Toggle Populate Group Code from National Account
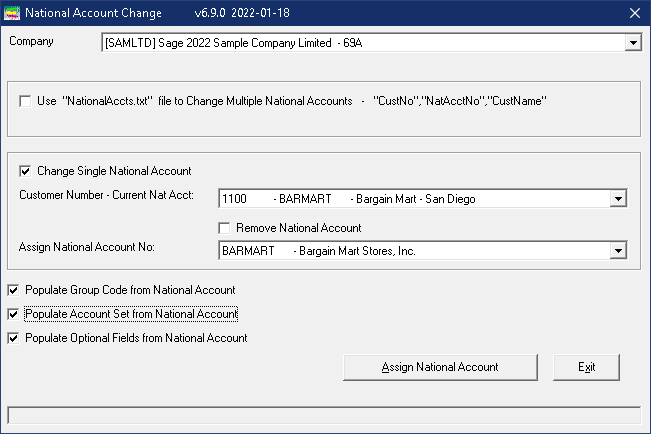This screenshot has height=434, width=651. pos(13,290)
